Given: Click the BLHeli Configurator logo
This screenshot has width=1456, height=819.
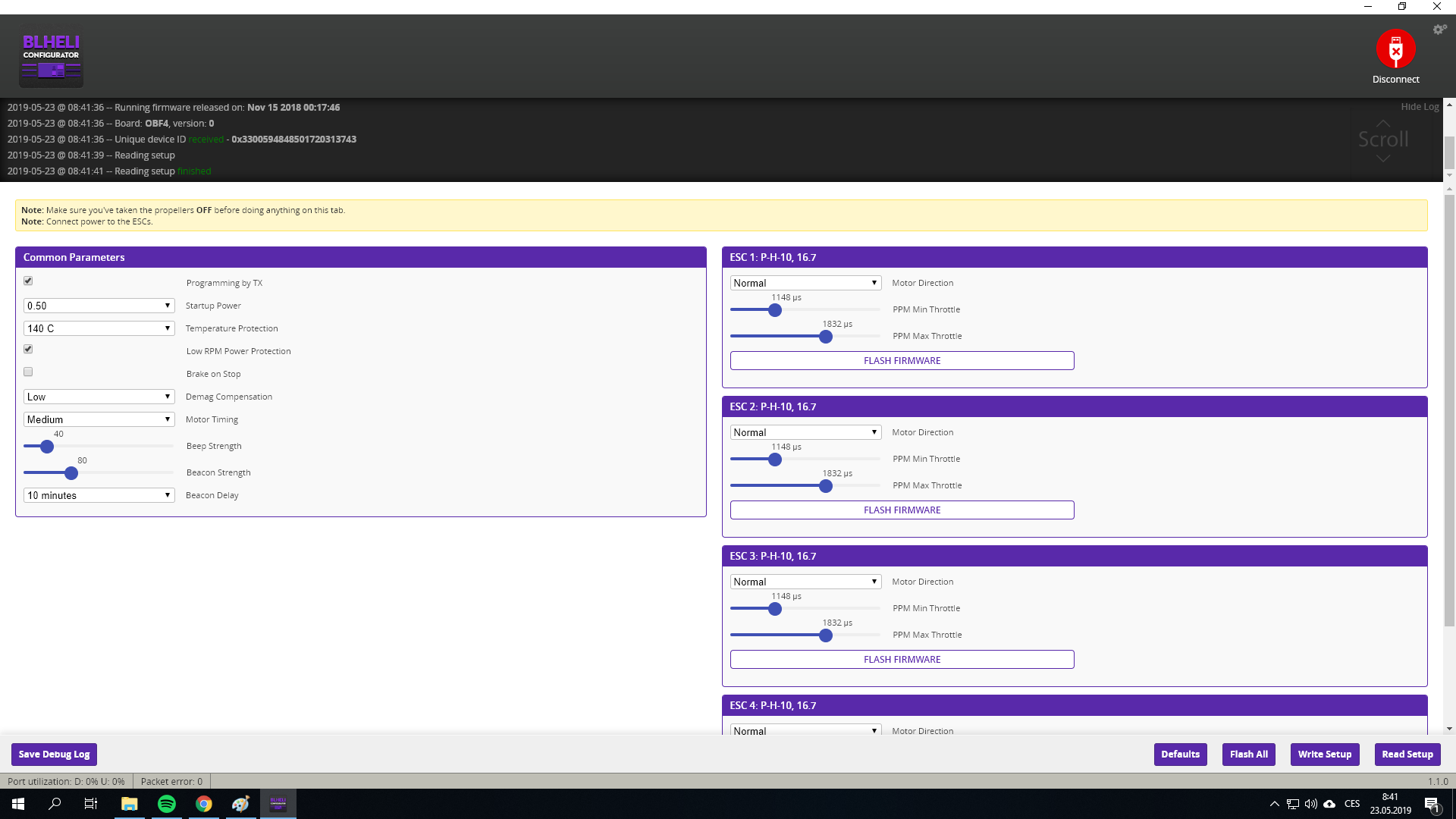Looking at the screenshot, I should pyautogui.click(x=51, y=58).
